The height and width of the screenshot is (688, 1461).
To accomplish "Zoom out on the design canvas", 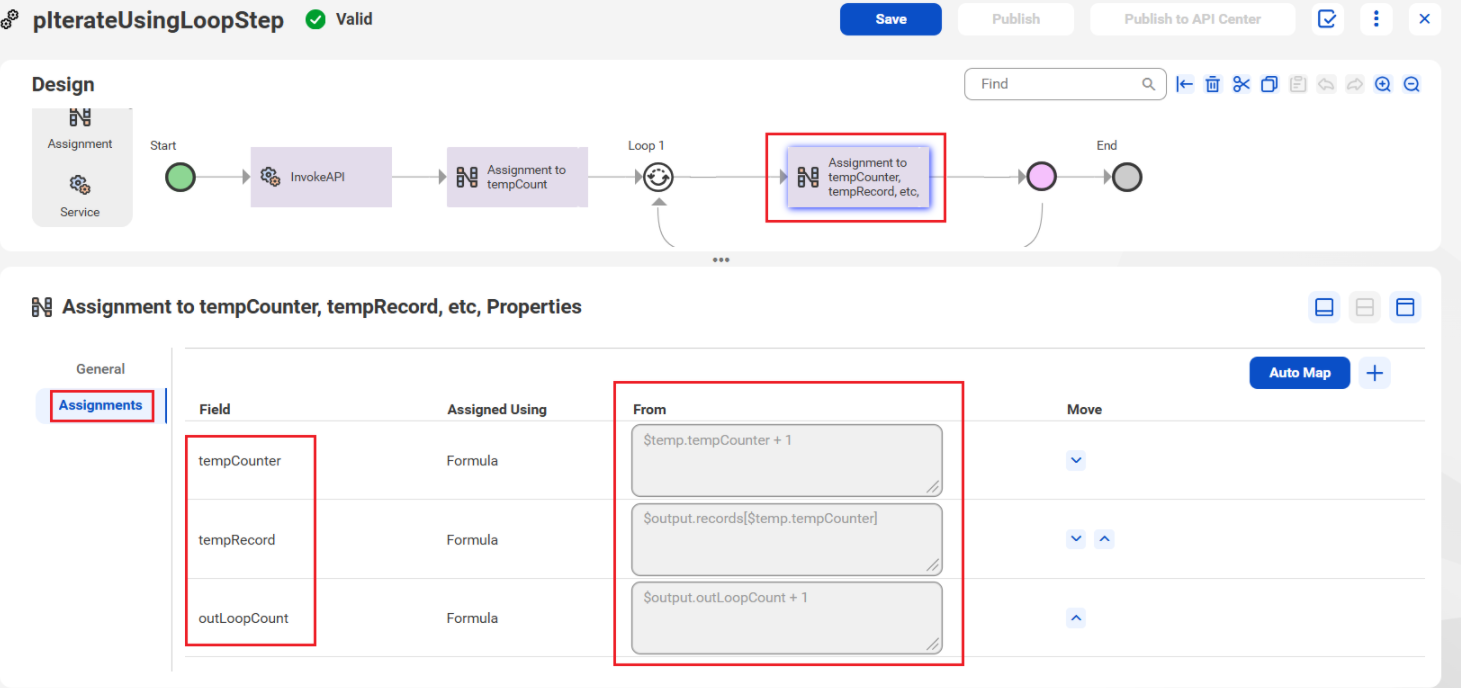I will pos(1411,84).
